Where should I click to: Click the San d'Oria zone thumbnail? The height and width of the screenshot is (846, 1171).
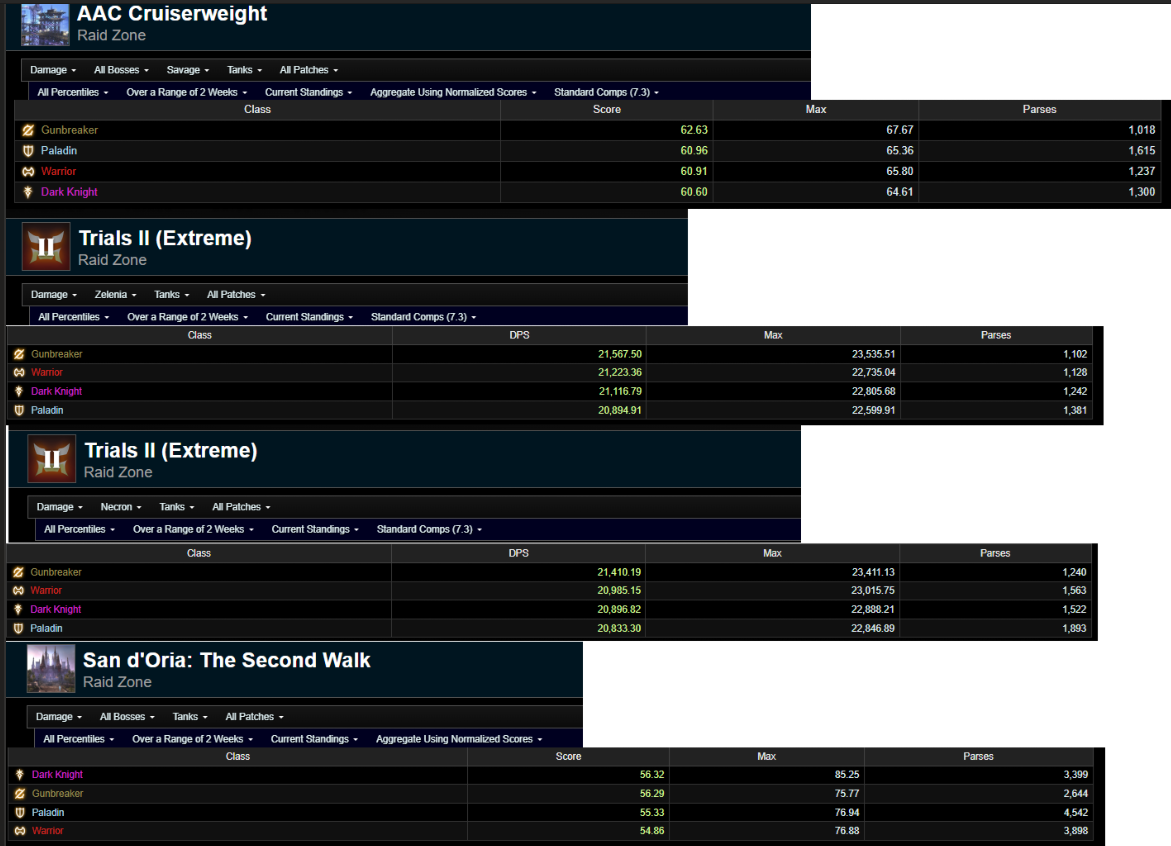click(x=51, y=669)
